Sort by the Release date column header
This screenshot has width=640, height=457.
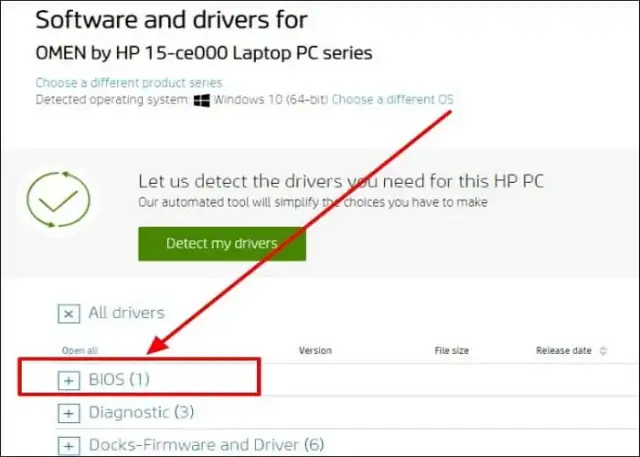565,351
